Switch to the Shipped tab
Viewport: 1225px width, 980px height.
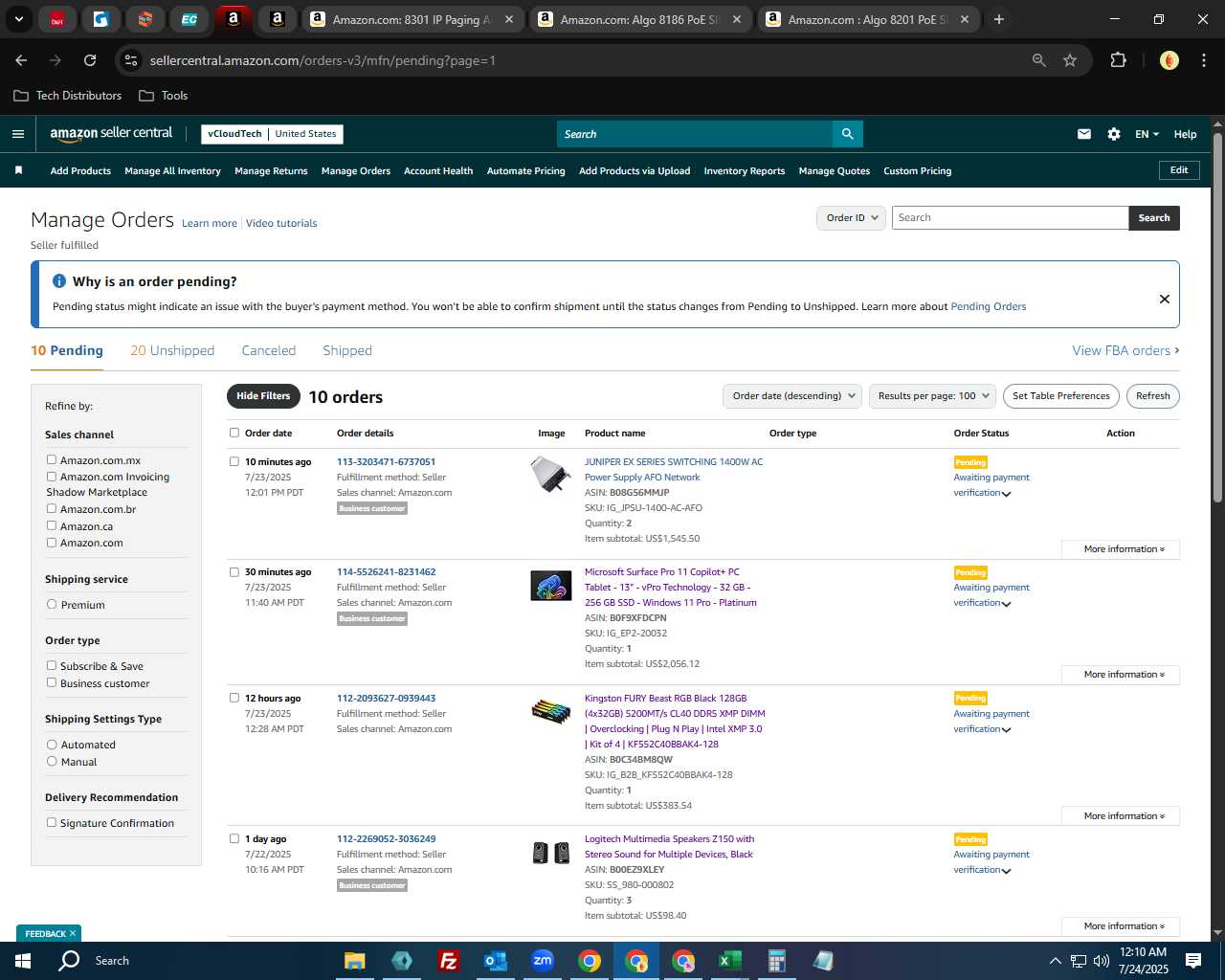click(x=347, y=350)
